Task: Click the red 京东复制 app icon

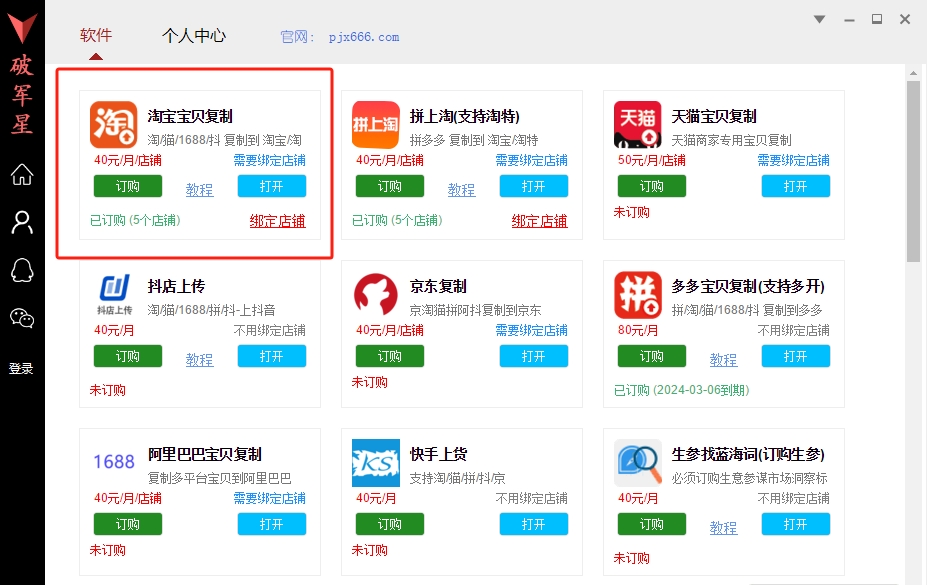Action: [x=376, y=295]
